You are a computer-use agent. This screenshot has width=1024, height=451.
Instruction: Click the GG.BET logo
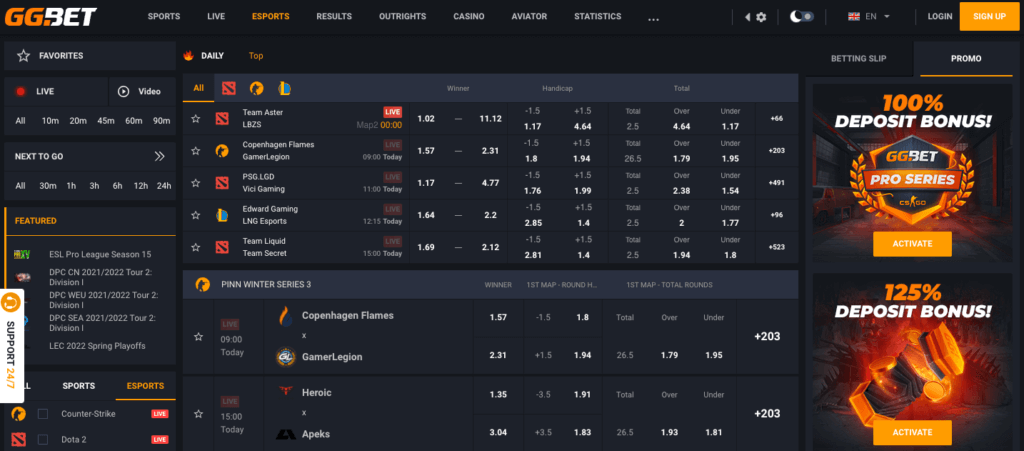[50, 16]
